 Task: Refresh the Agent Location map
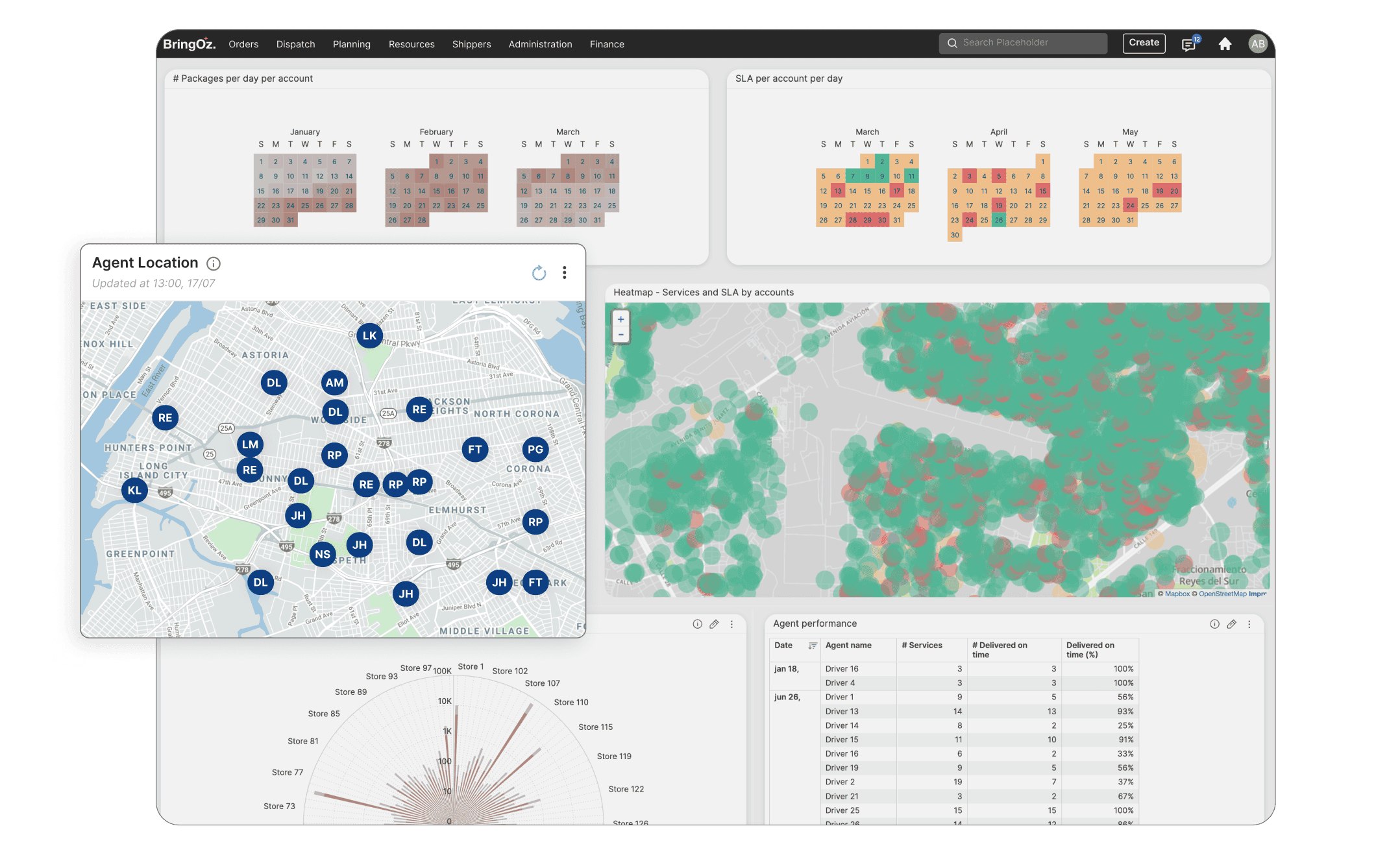(x=539, y=273)
